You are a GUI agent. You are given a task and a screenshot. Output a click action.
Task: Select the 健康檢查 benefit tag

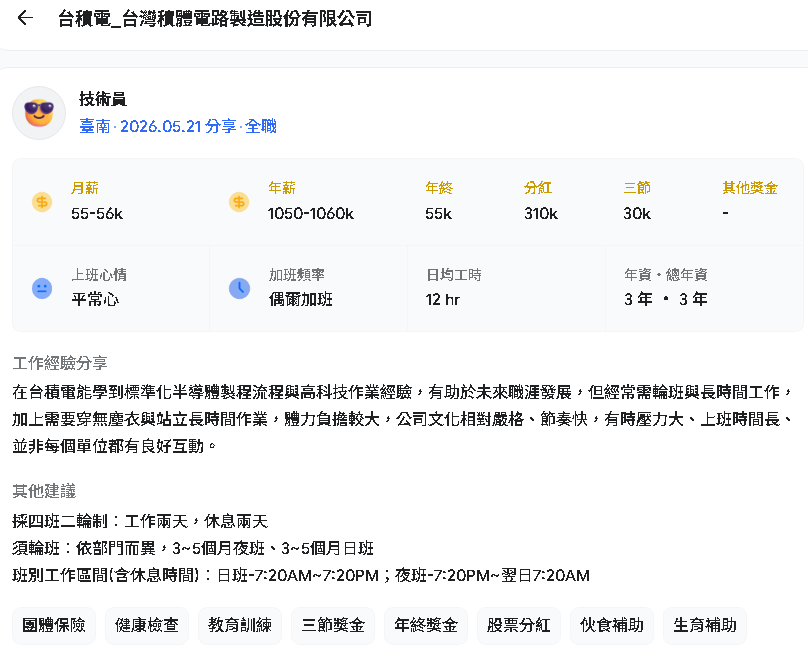[147, 625]
